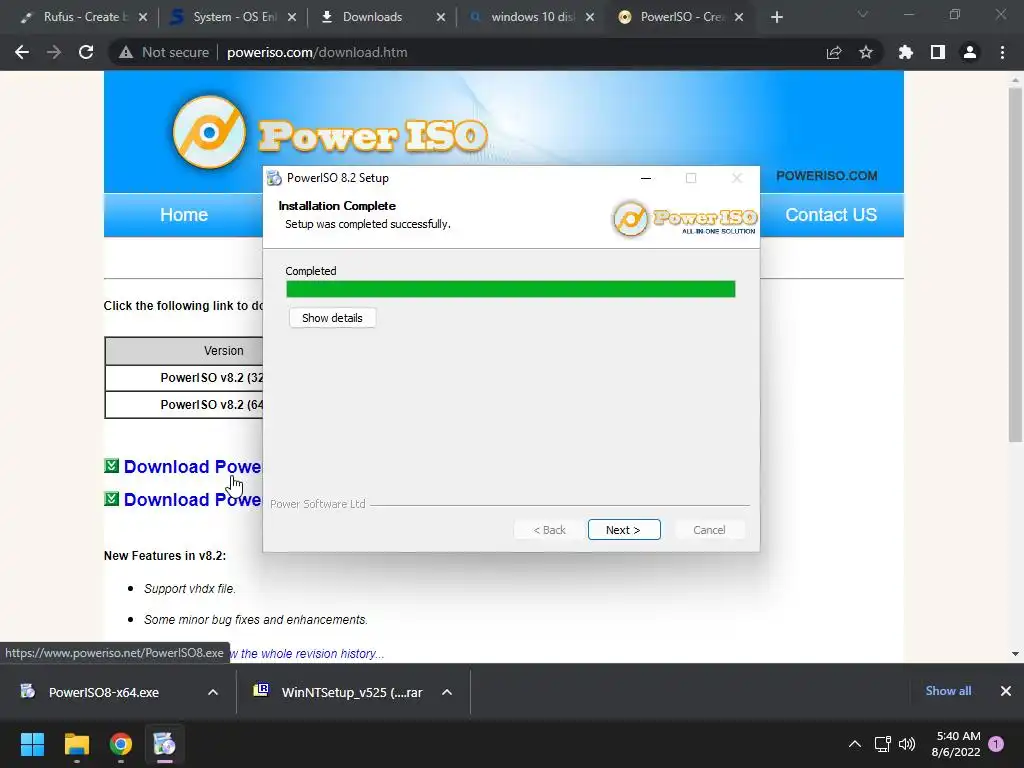Click the scrollbar down arrow
The image size is (1024, 768).
[1015, 654]
